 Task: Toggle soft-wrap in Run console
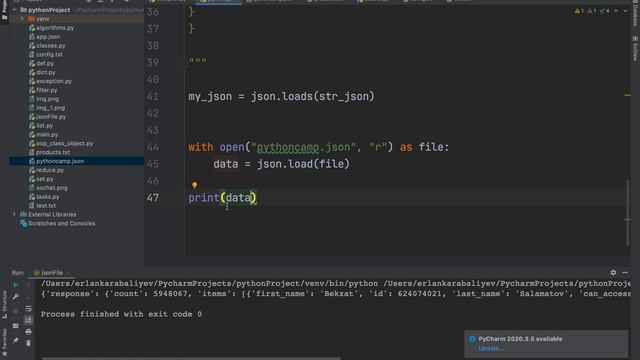coord(28,309)
